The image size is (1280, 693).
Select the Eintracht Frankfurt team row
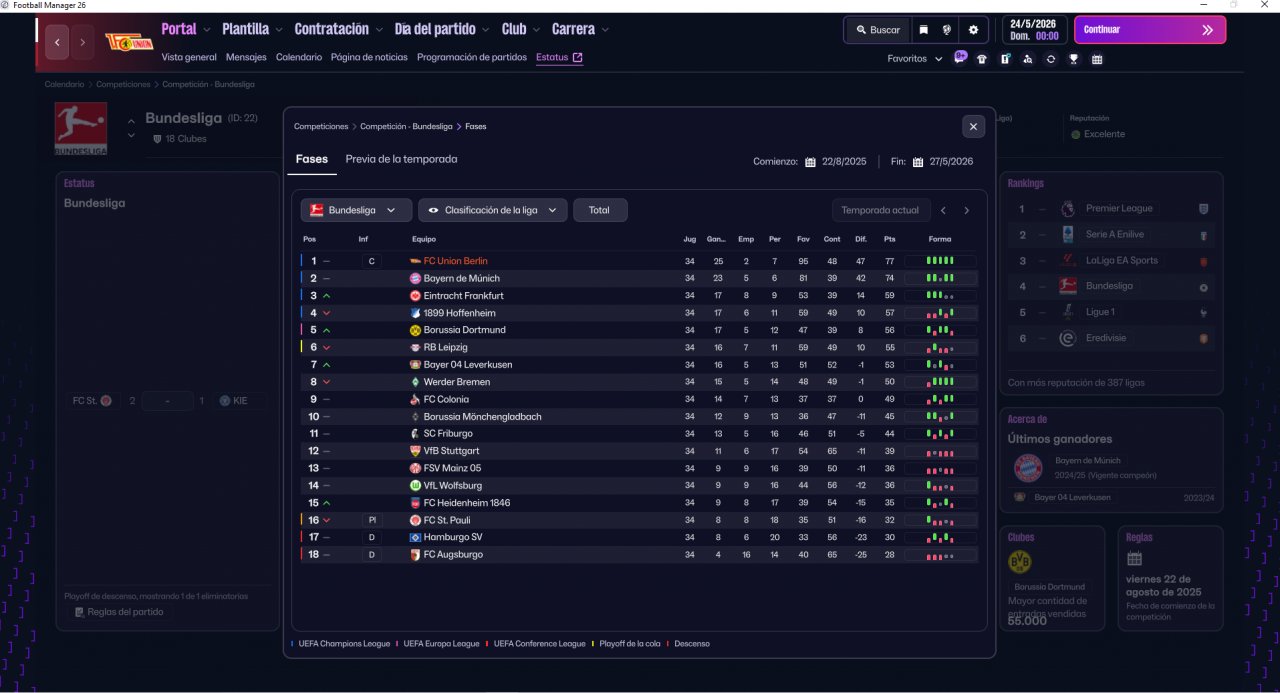639,296
